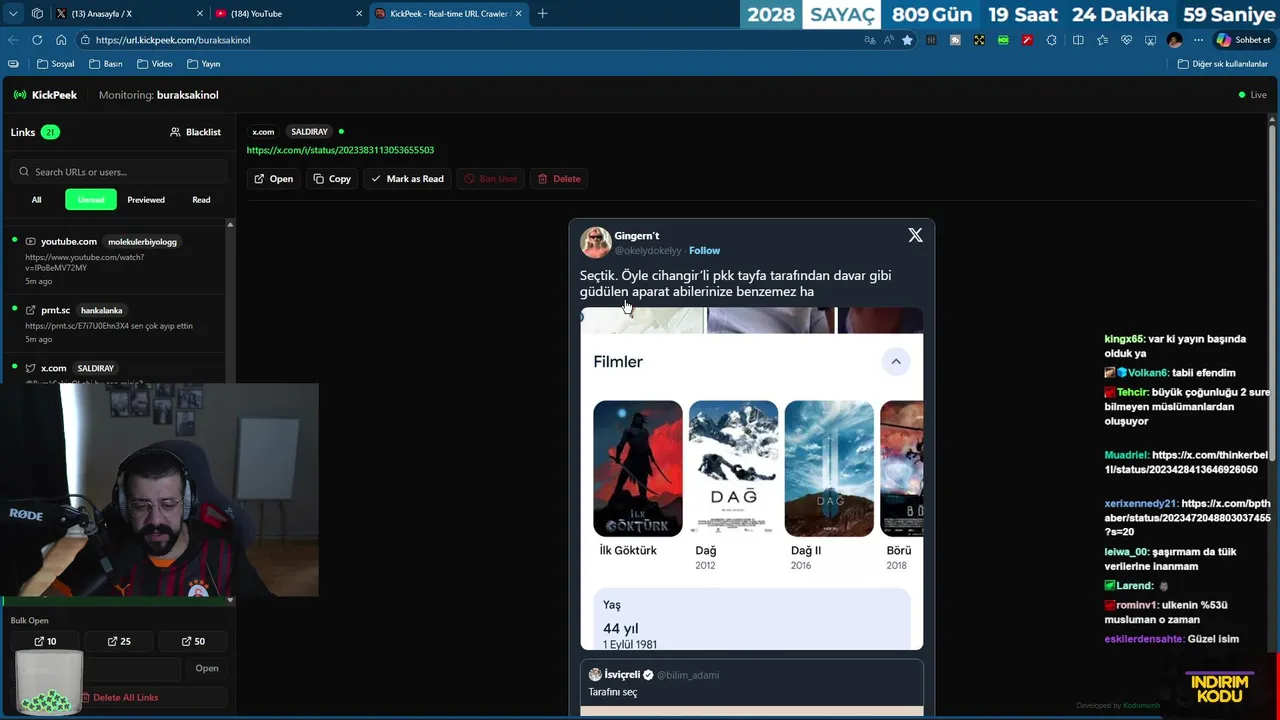Open the workspaces icon beside tabs
Viewport: 1280px width, 720px height.
coord(37,14)
